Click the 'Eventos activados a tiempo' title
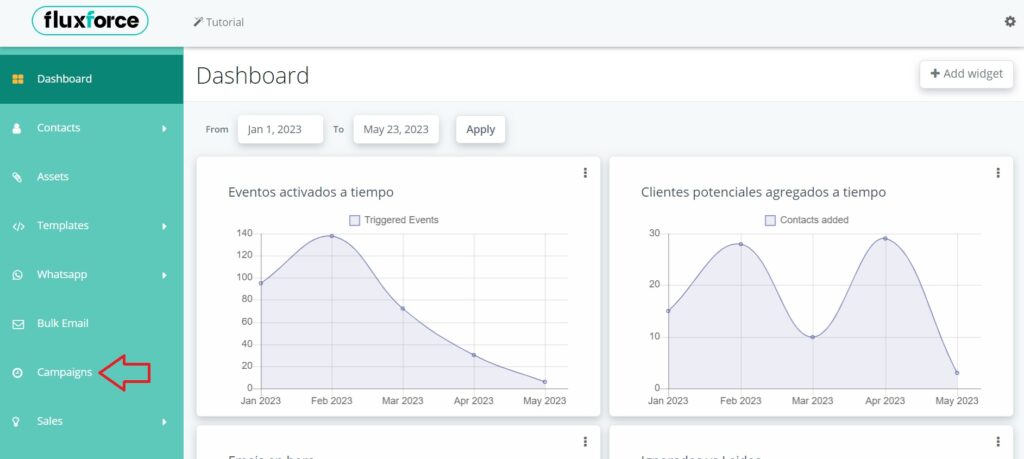Screen dimensions: 1024x459 [311, 193]
